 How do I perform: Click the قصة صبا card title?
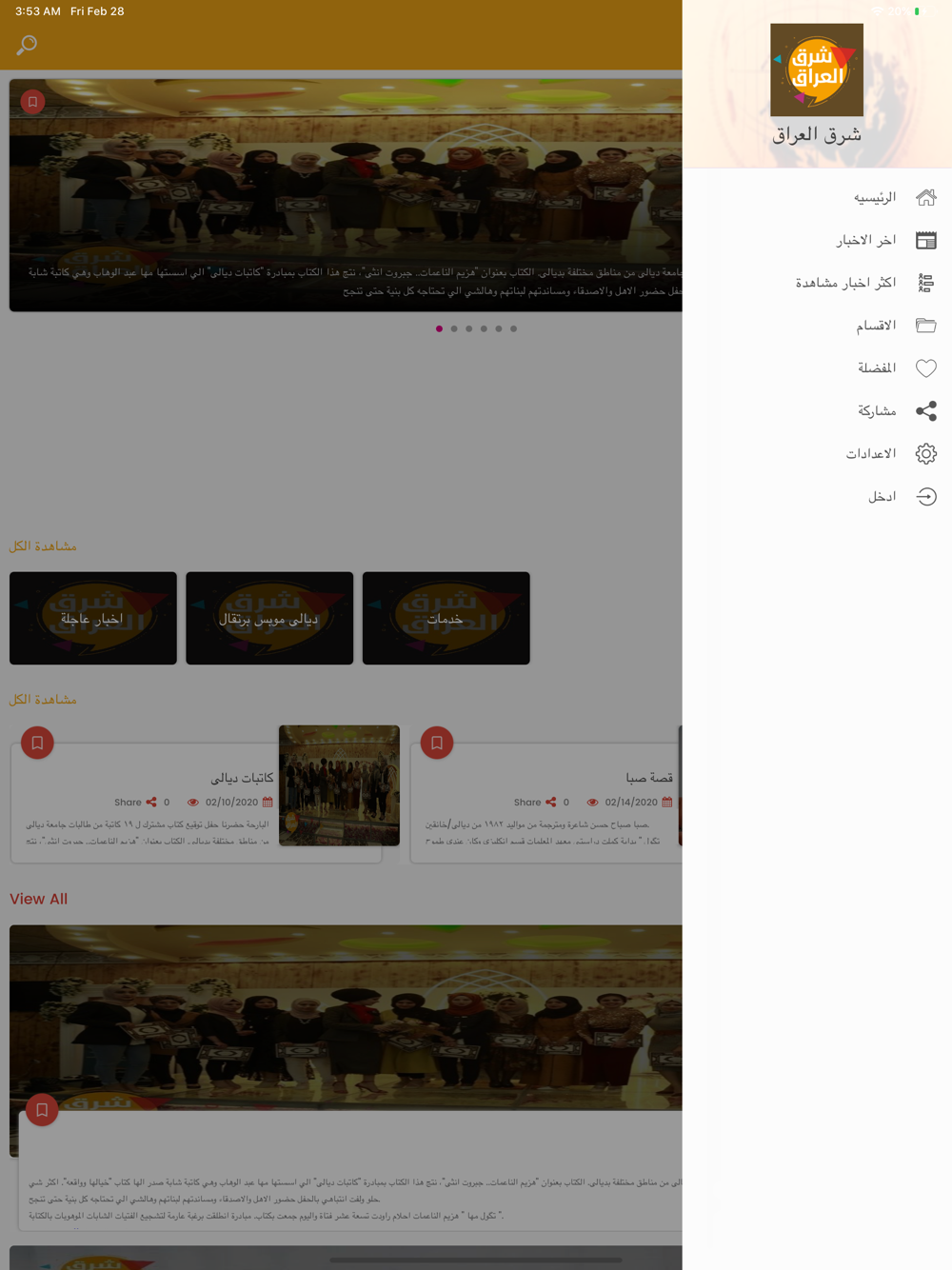point(649,778)
